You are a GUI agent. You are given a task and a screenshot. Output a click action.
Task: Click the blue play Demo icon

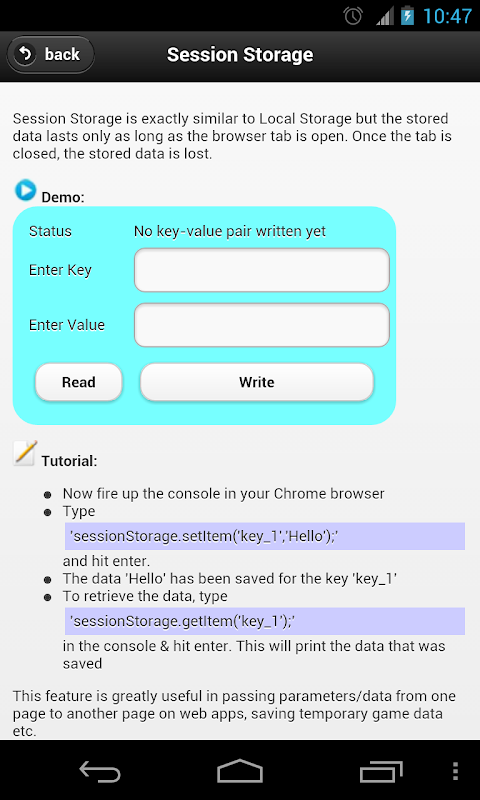pyautogui.click(x=25, y=190)
